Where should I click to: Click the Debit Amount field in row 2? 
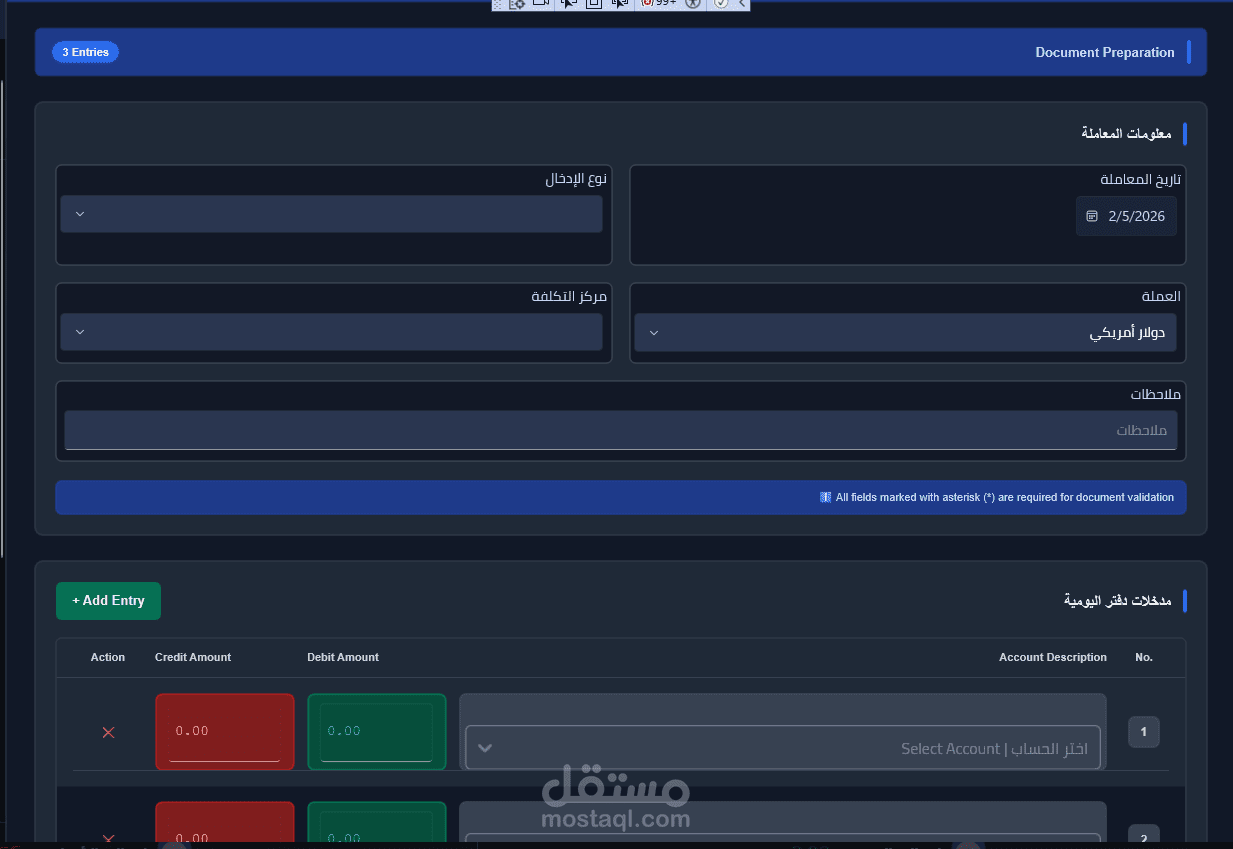377,822
